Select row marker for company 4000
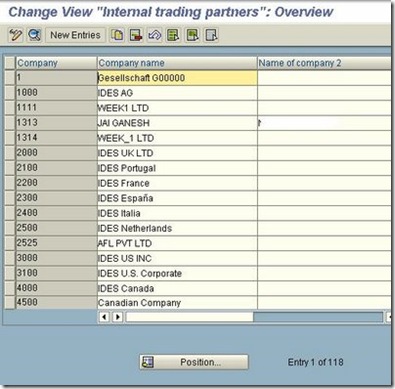Screen dimensions: 395x389 pos(10,288)
